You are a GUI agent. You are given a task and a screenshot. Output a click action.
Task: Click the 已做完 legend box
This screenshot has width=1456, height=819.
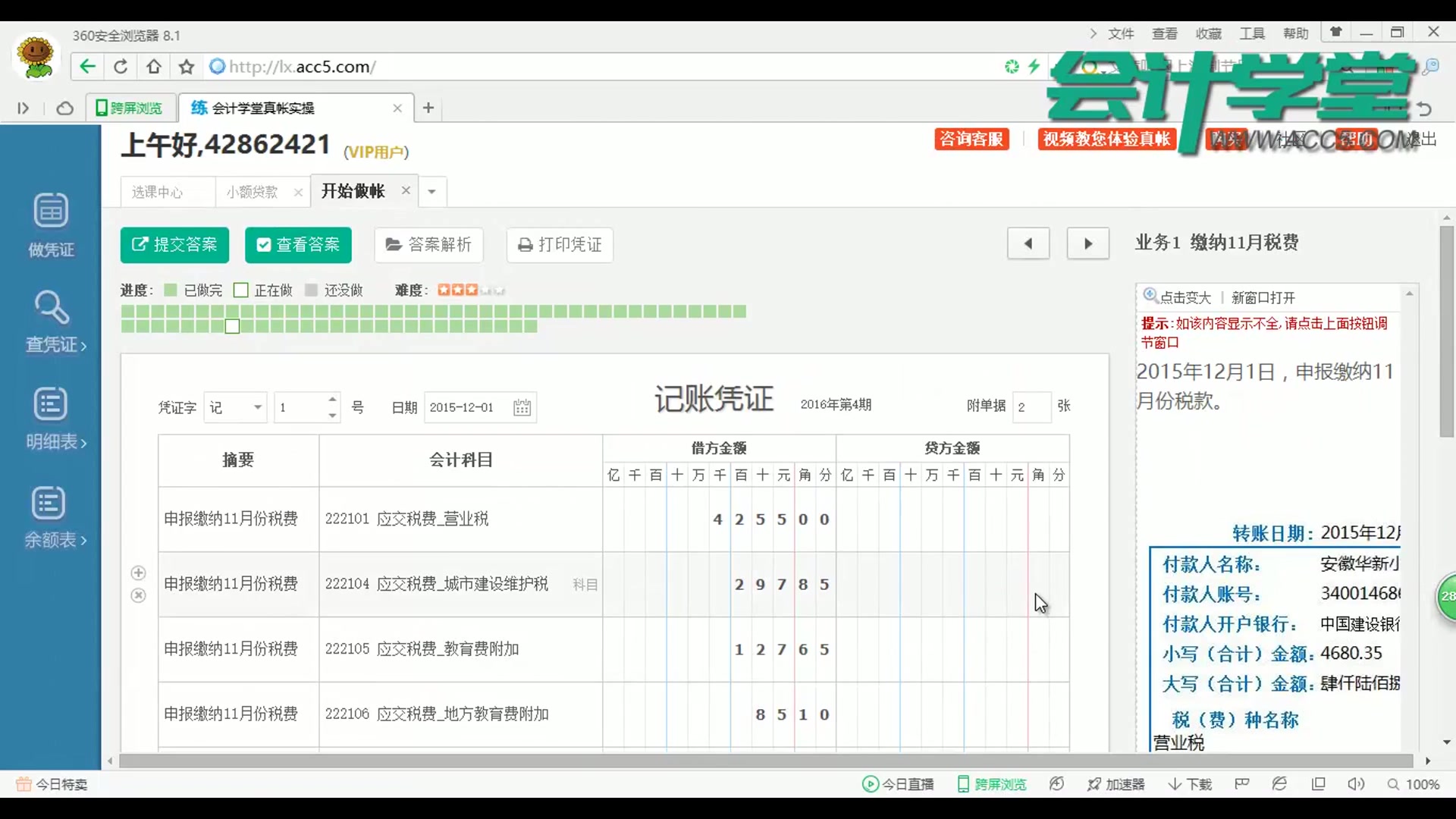(171, 290)
